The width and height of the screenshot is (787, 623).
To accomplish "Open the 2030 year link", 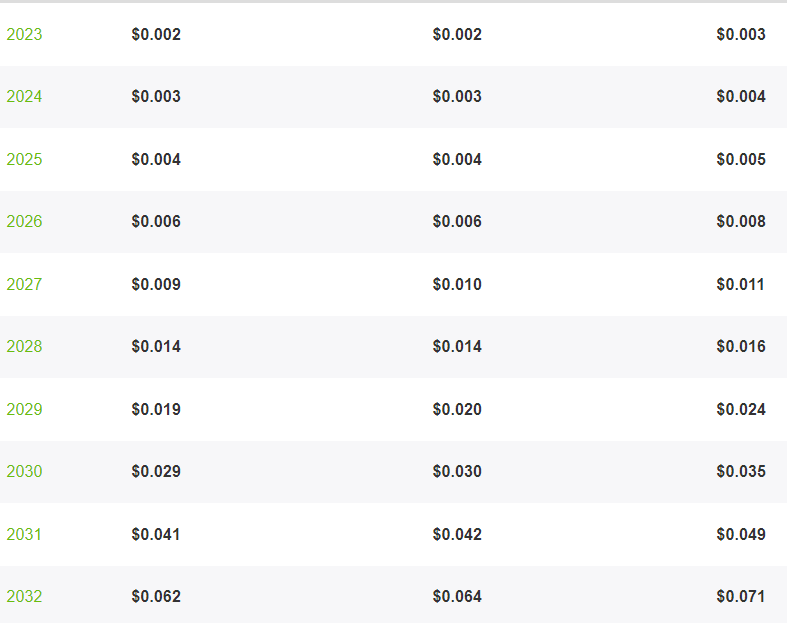I will coord(24,471).
